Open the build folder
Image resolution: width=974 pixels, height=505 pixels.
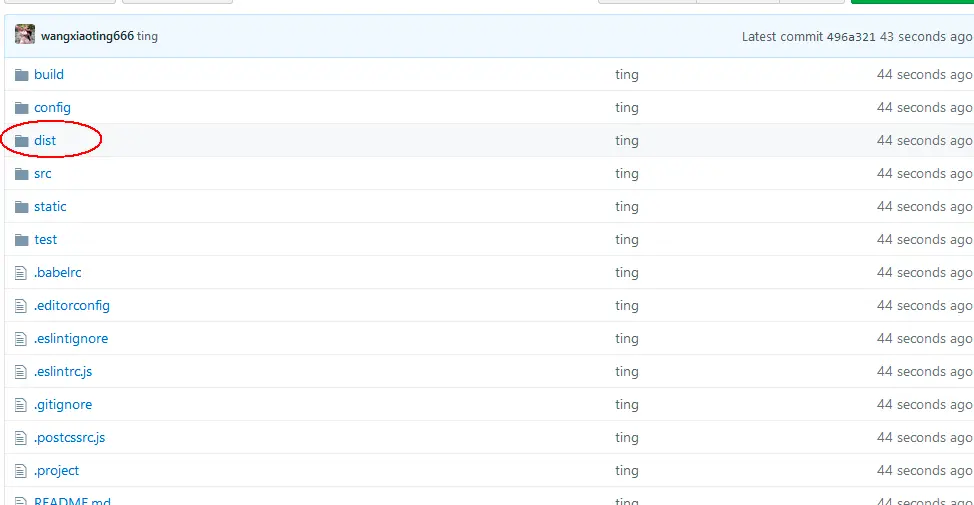tap(49, 75)
